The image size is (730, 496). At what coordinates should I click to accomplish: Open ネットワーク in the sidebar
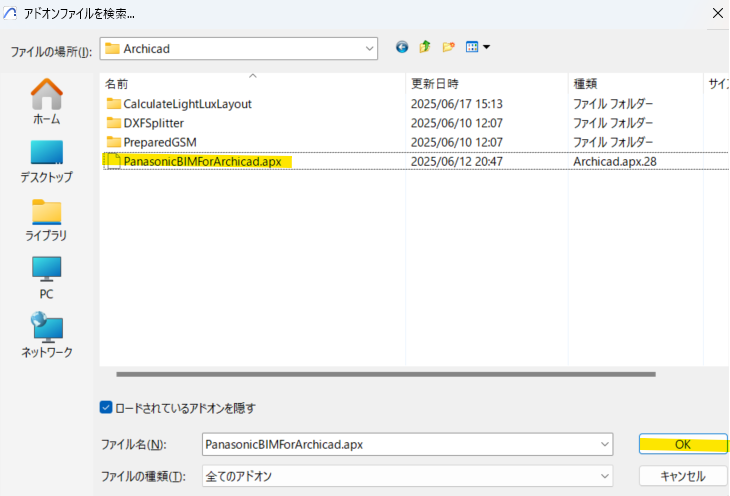(x=46, y=335)
